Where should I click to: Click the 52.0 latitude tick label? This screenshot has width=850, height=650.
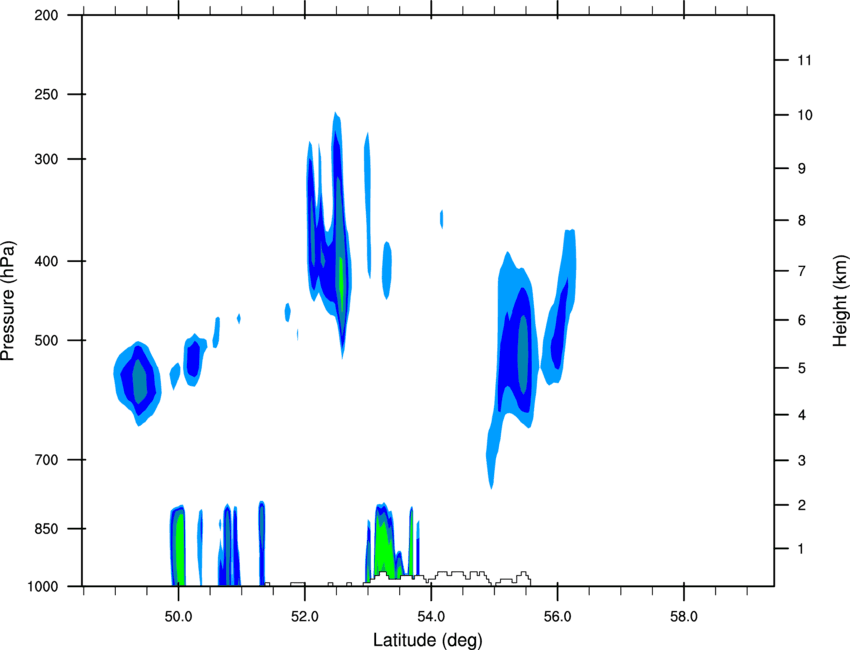305,617
